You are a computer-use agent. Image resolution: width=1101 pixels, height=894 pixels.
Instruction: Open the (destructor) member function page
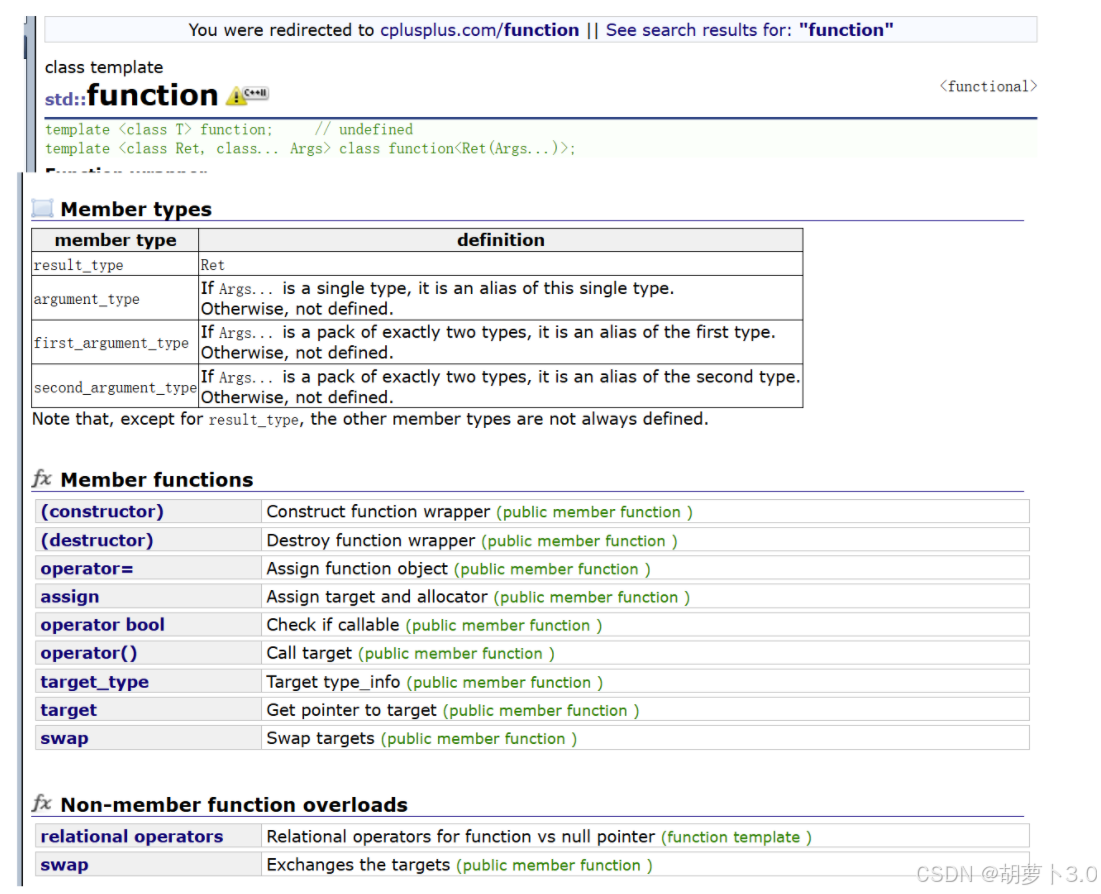[97, 540]
